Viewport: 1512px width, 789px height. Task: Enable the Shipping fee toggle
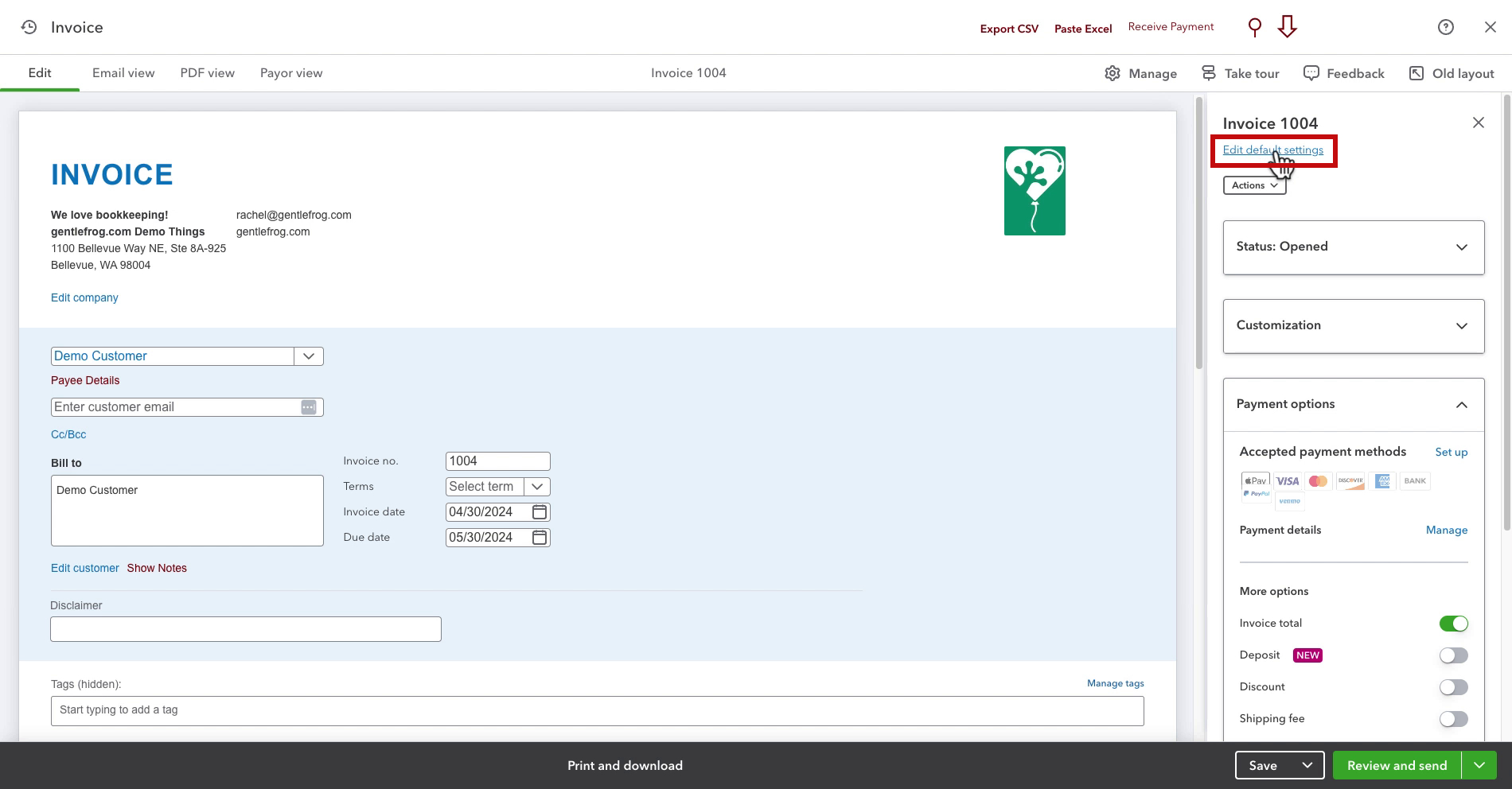[x=1453, y=719]
